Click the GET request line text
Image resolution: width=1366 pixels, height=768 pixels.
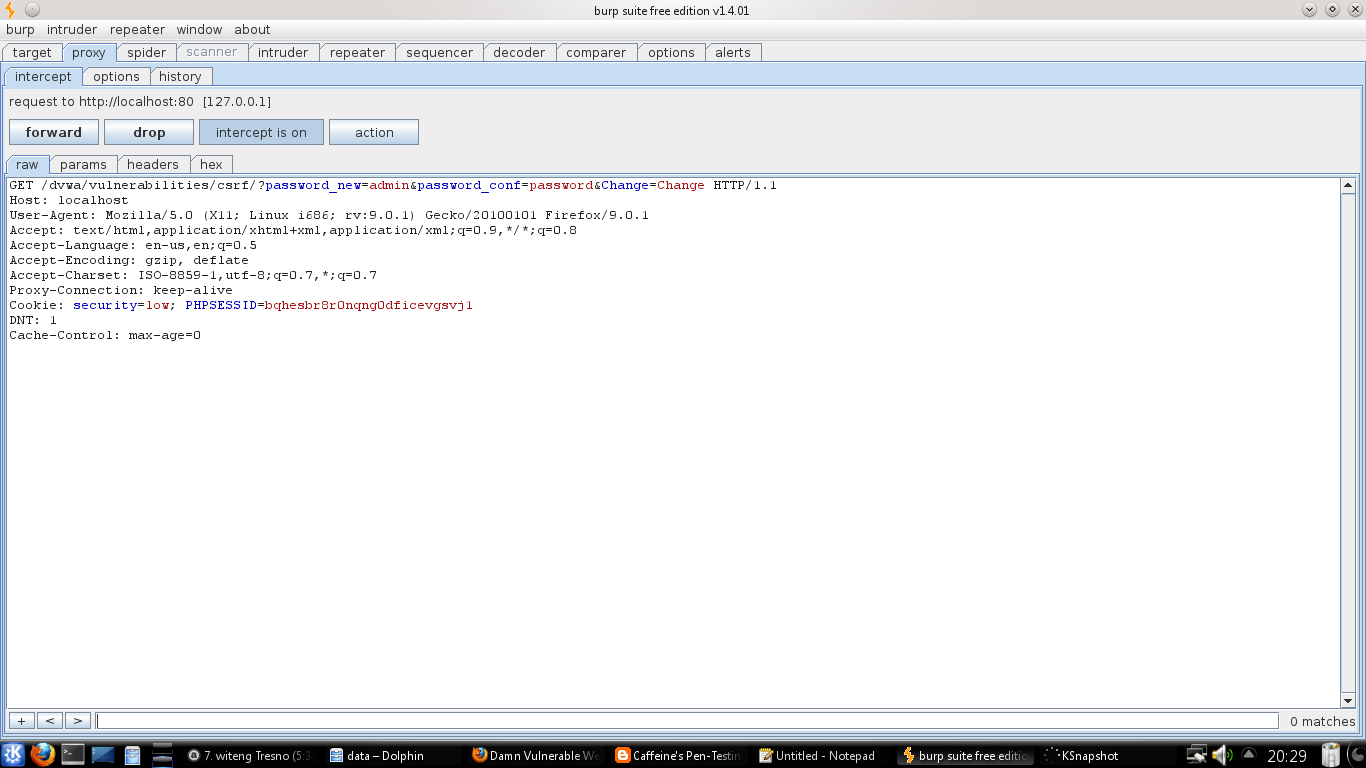[393, 185]
